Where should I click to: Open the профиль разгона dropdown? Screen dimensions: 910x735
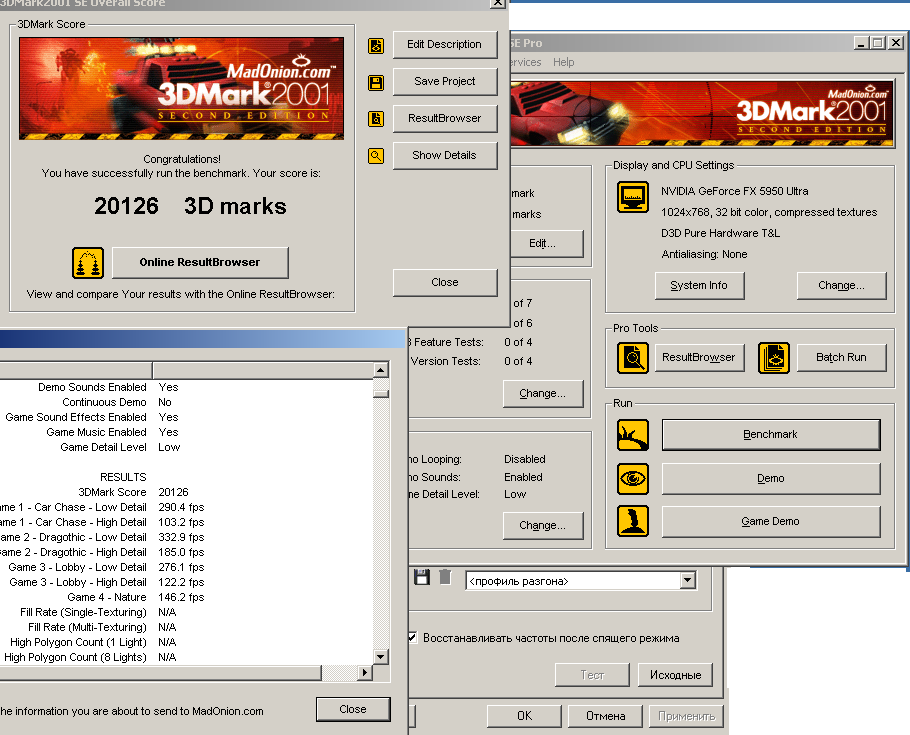[688, 581]
